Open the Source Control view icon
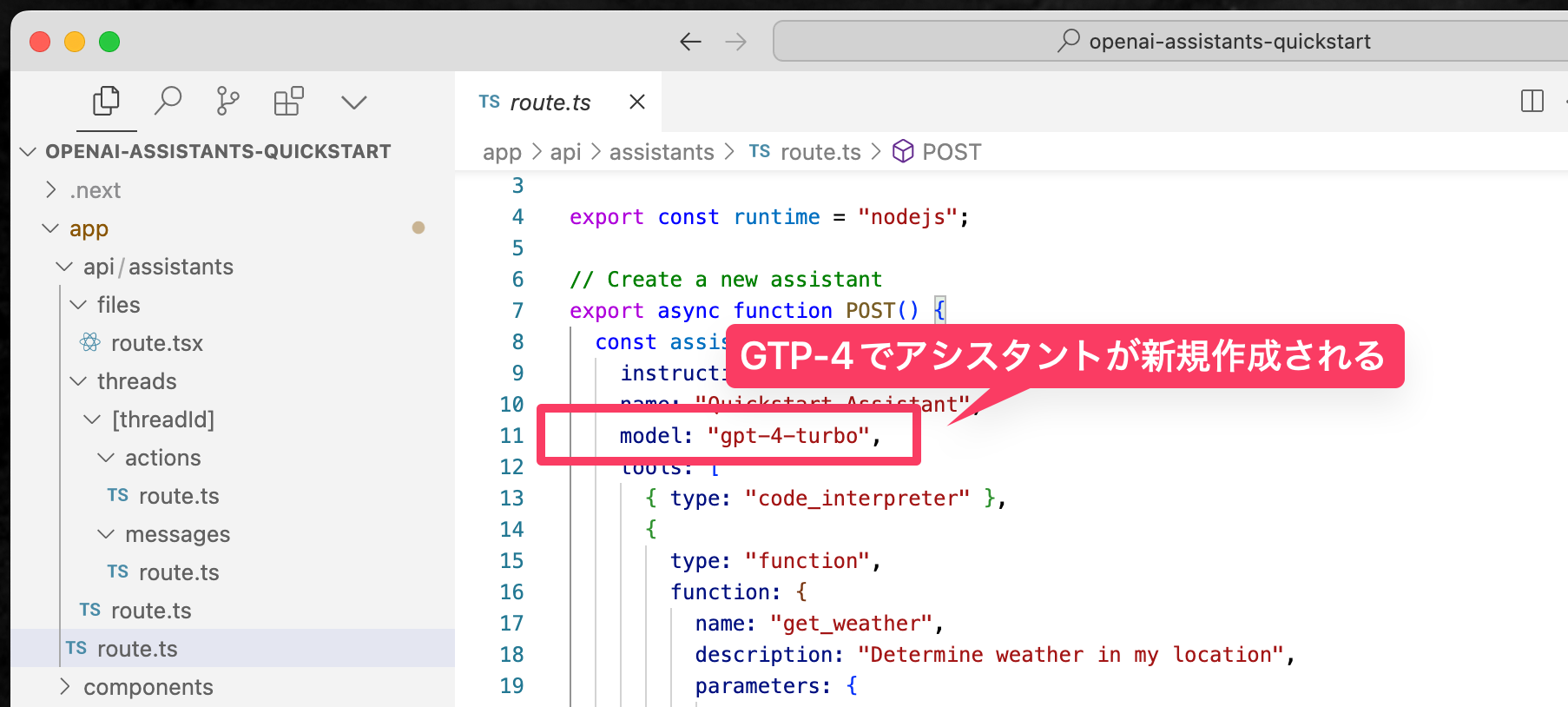The width and height of the screenshot is (1568, 707). tap(227, 102)
